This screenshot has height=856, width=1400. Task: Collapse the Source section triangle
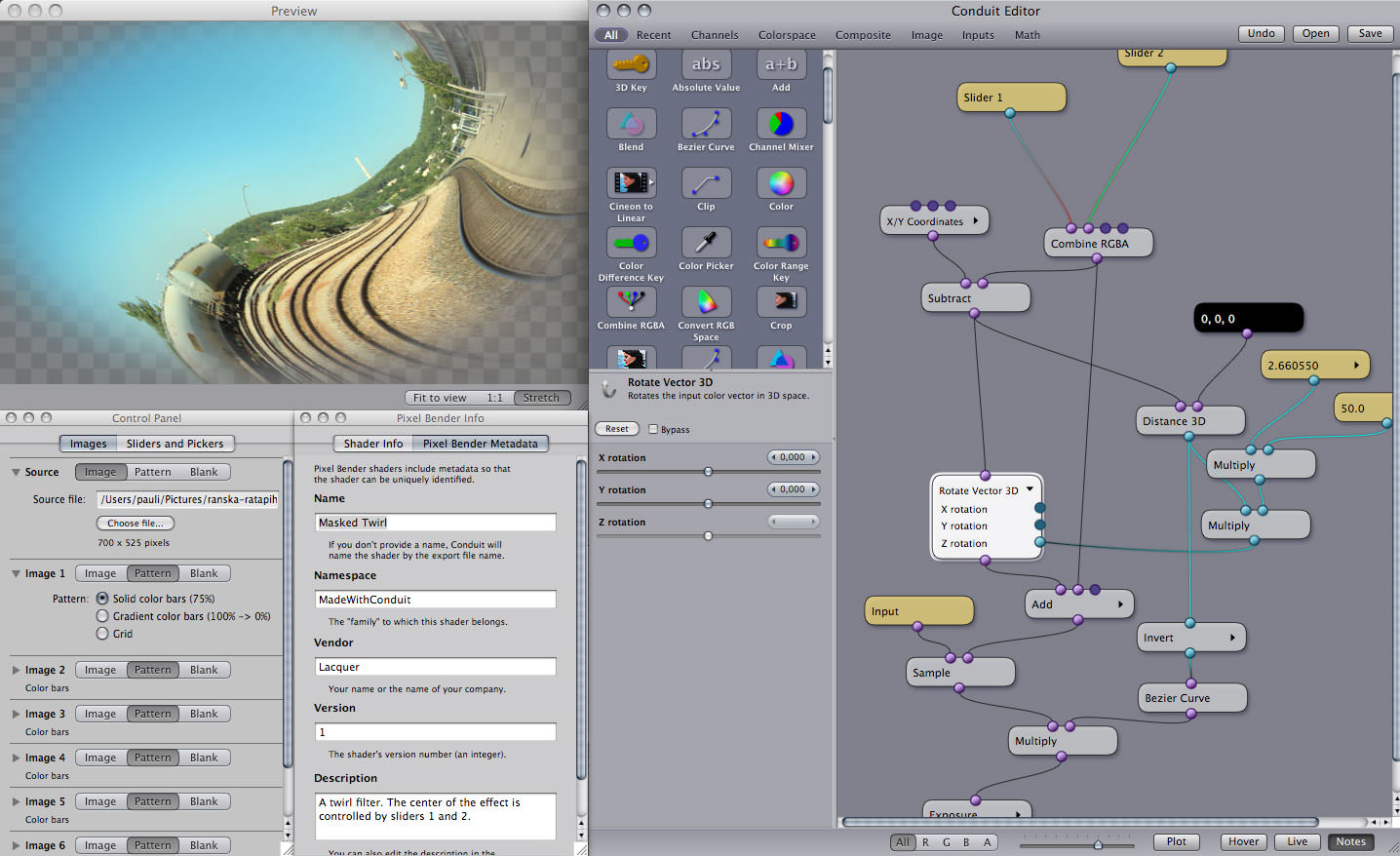click(16, 472)
